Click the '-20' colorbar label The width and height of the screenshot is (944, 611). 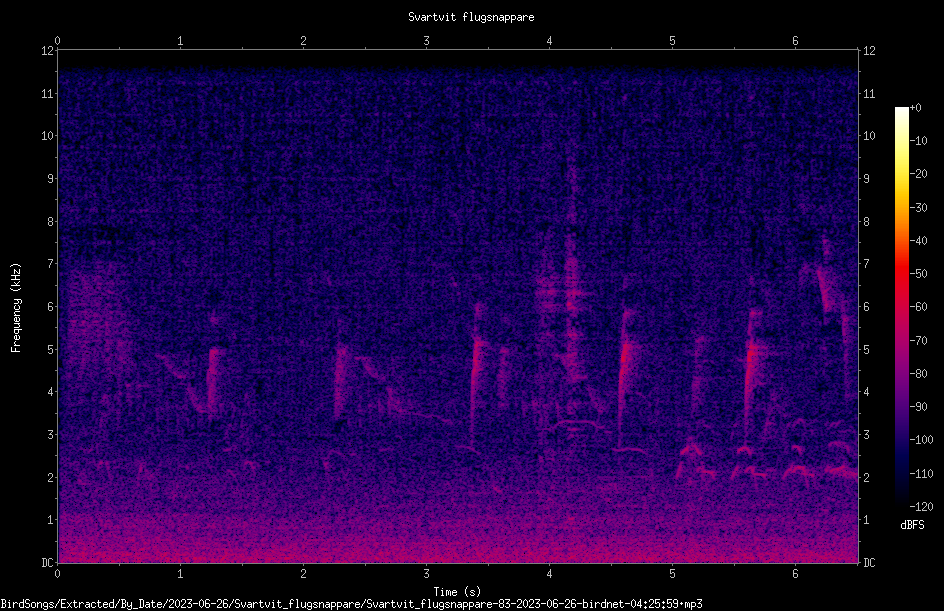pyautogui.click(x=918, y=174)
